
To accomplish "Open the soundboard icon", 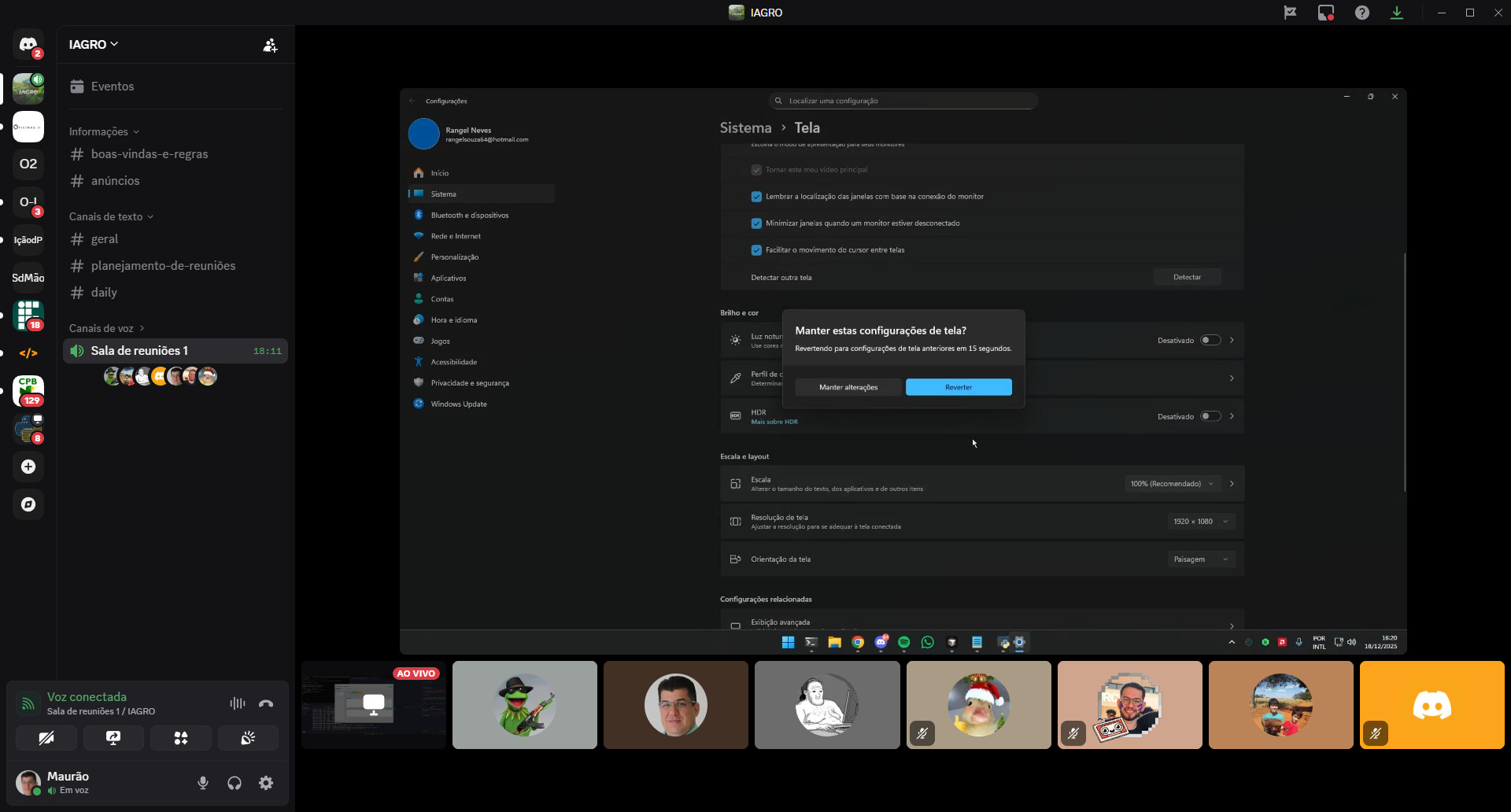I will tap(248, 738).
